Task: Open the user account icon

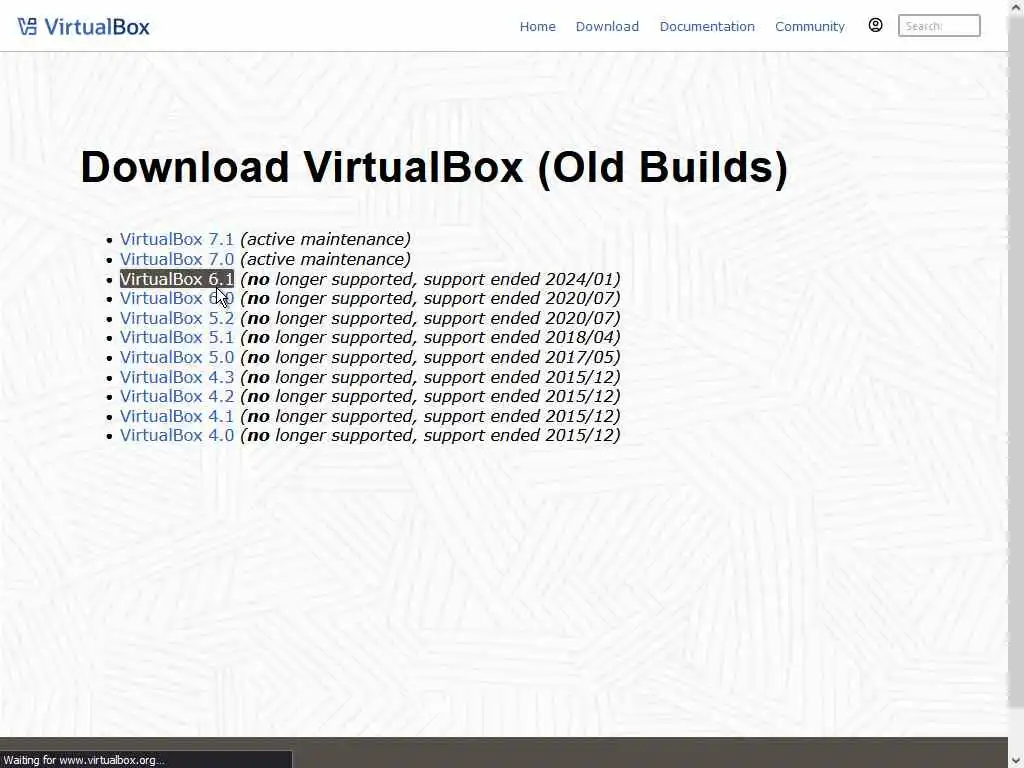Action: (x=875, y=25)
